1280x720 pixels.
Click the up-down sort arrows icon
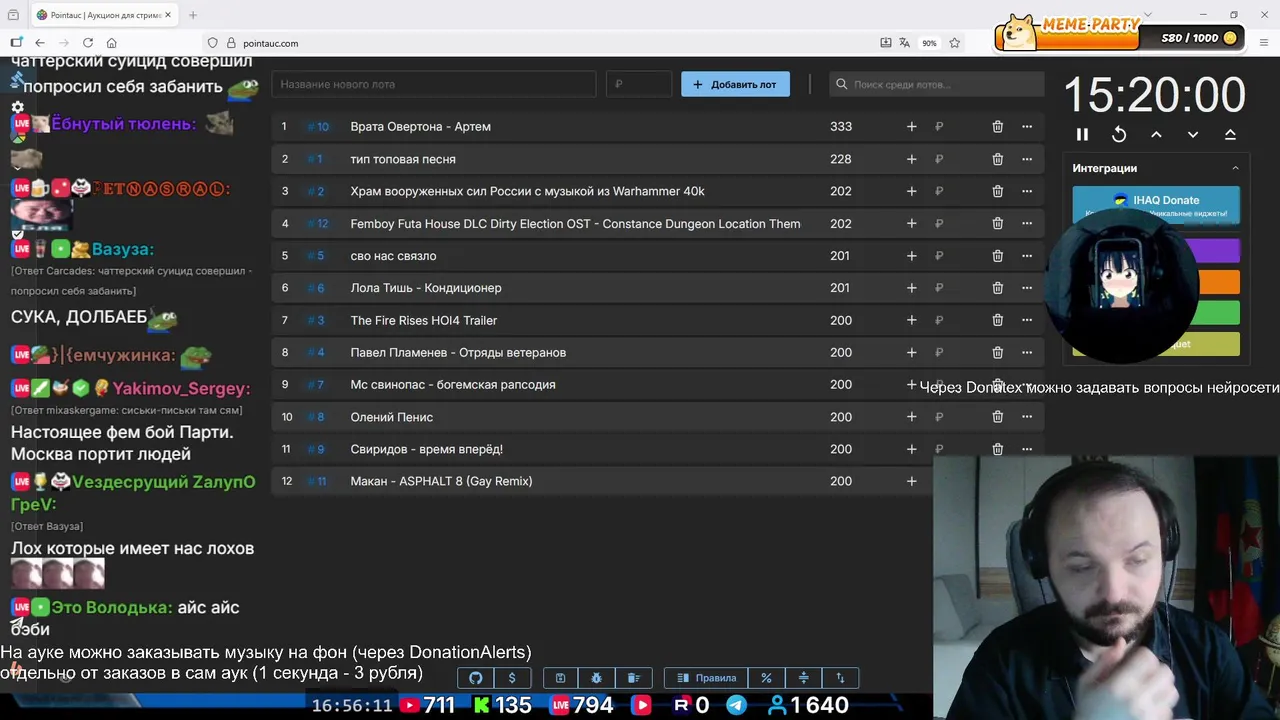(x=840, y=678)
